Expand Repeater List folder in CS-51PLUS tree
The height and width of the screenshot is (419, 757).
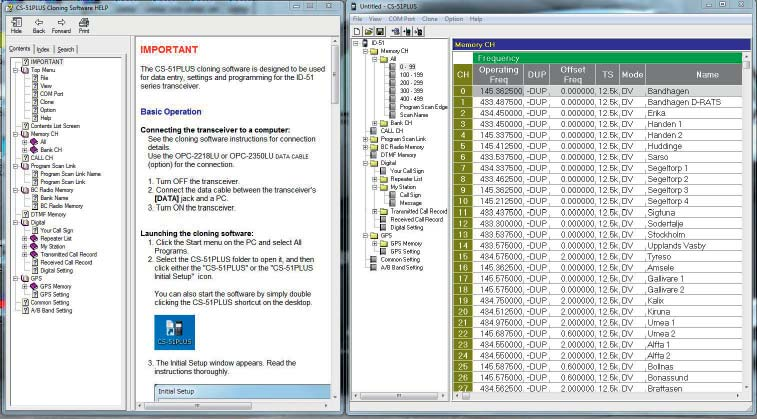(374, 179)
